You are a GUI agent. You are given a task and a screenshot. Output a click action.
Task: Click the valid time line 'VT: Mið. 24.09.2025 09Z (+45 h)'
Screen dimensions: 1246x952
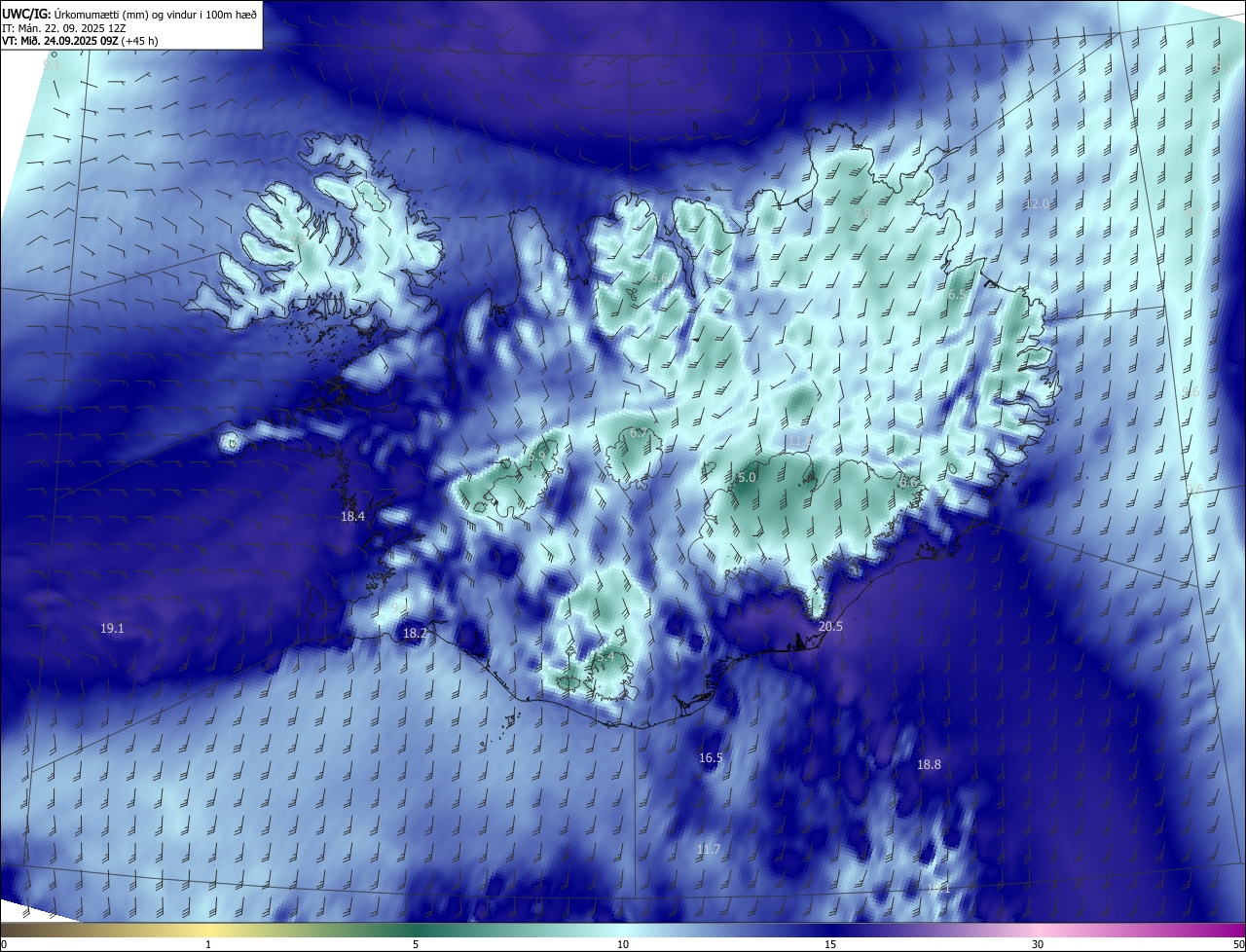(80, 41)
